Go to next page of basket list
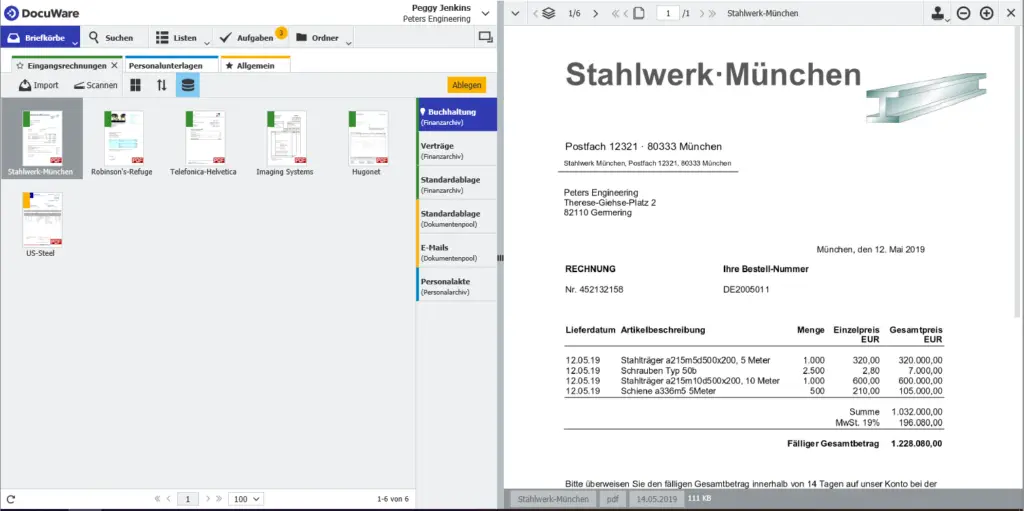This screenshot has height=511, width=1024. point(208,499)
